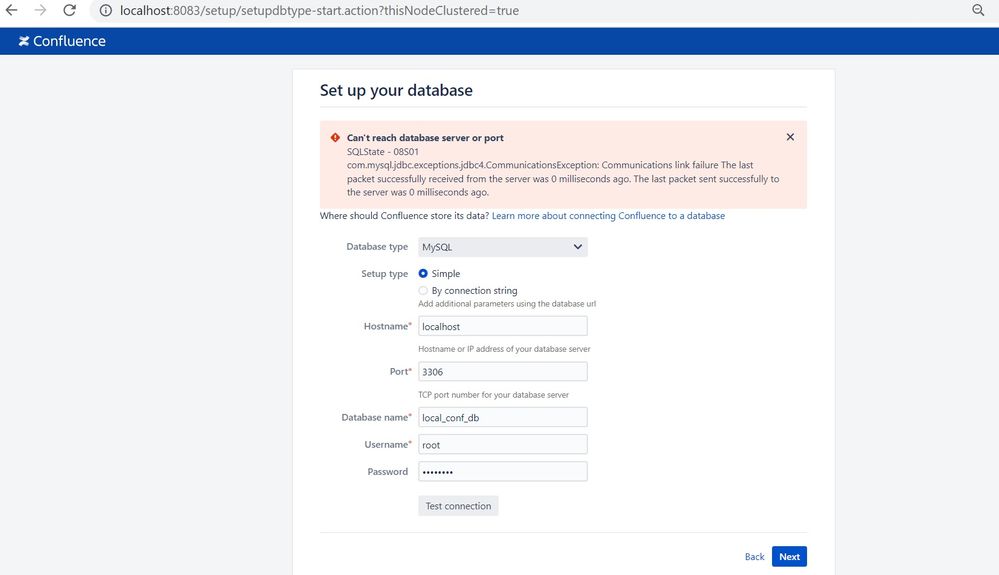Click the 'Hostname or IP address' hint text
The height and width of the screenshot is (575, 999).
tap(504, 349)
